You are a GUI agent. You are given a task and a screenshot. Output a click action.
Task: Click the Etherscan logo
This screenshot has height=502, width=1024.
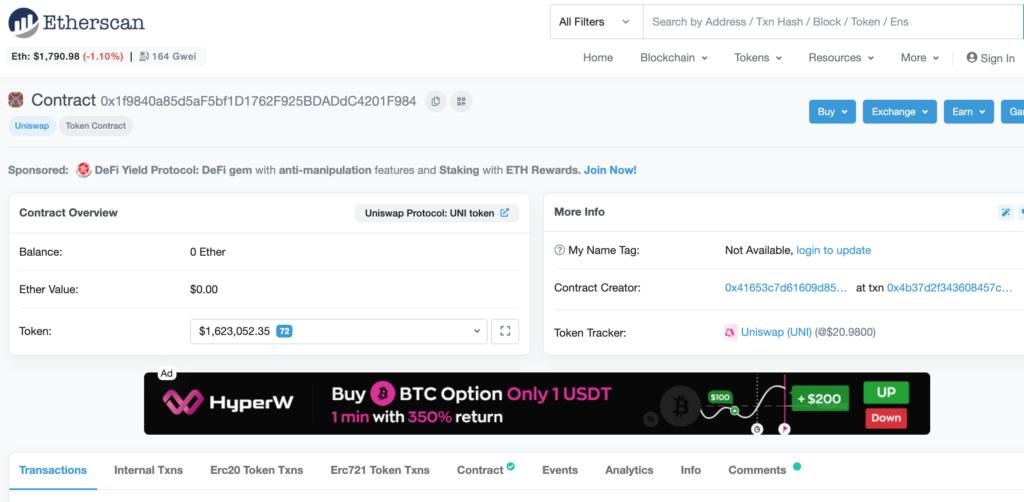[76, 23]
